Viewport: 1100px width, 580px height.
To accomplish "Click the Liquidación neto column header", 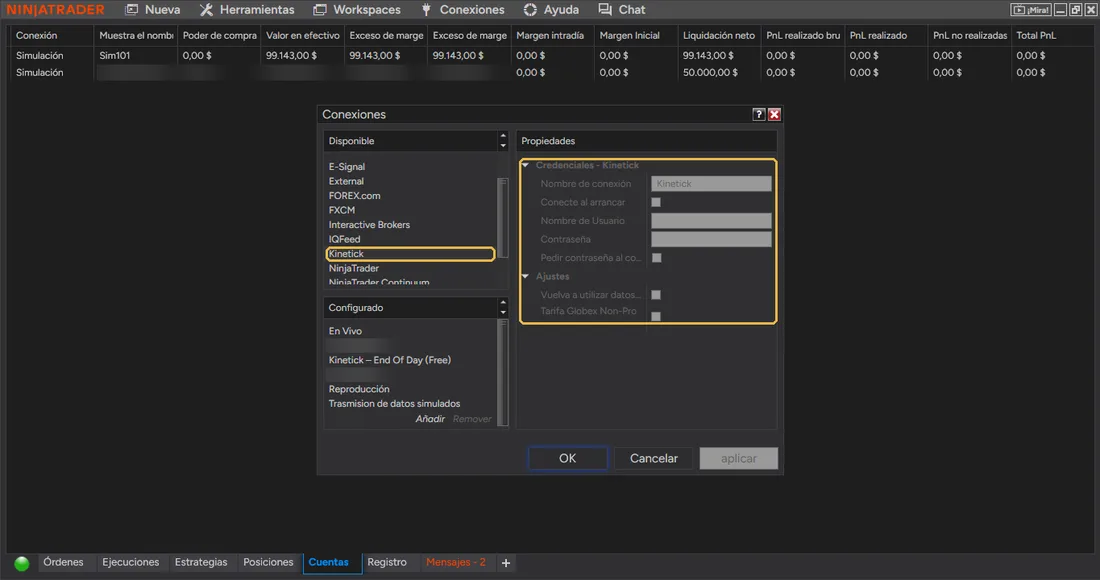I will click(x=719, y=36).
